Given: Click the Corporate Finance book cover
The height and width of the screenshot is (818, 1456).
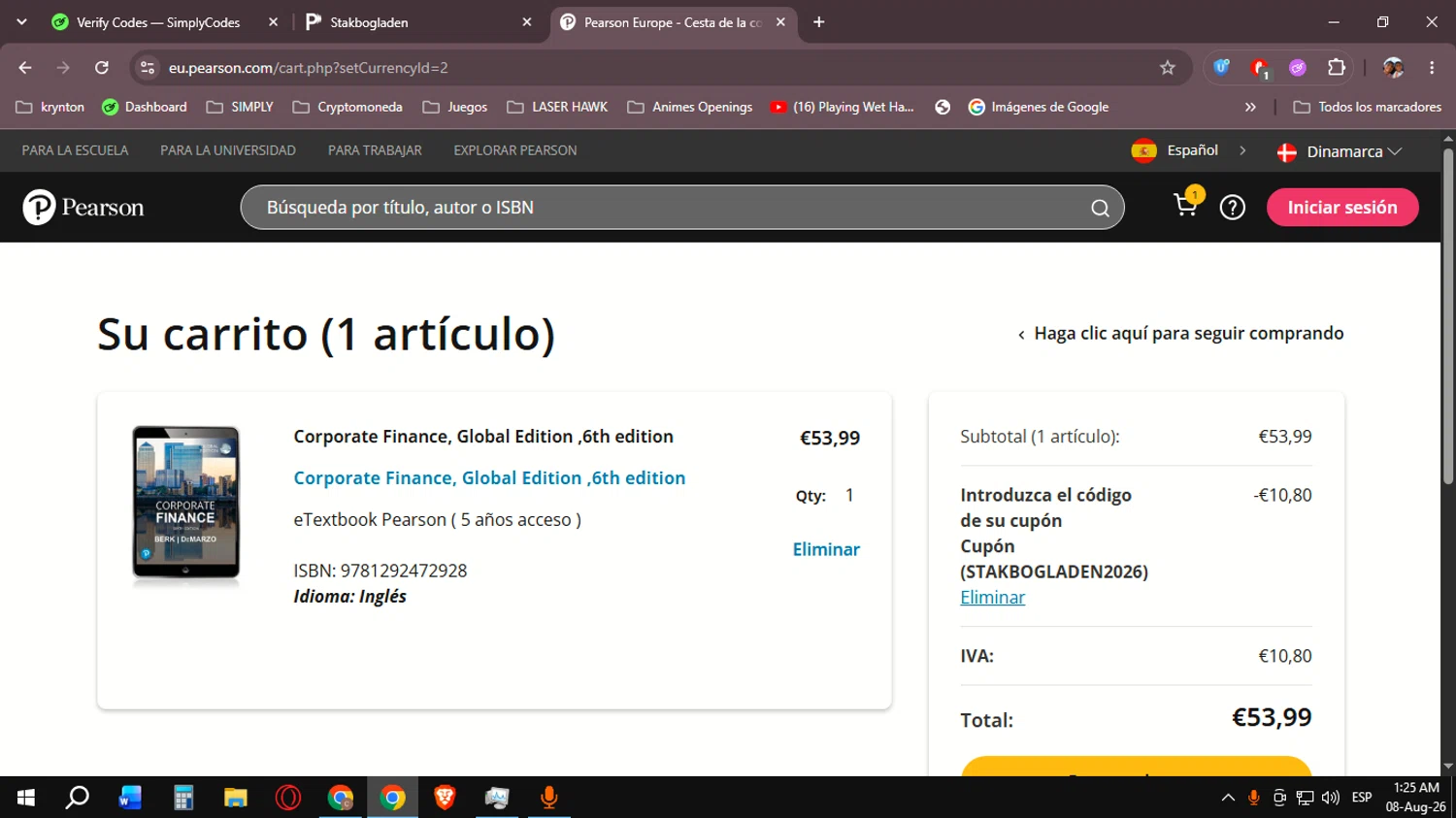Looking at the screenshot, I should pos(186,505).
